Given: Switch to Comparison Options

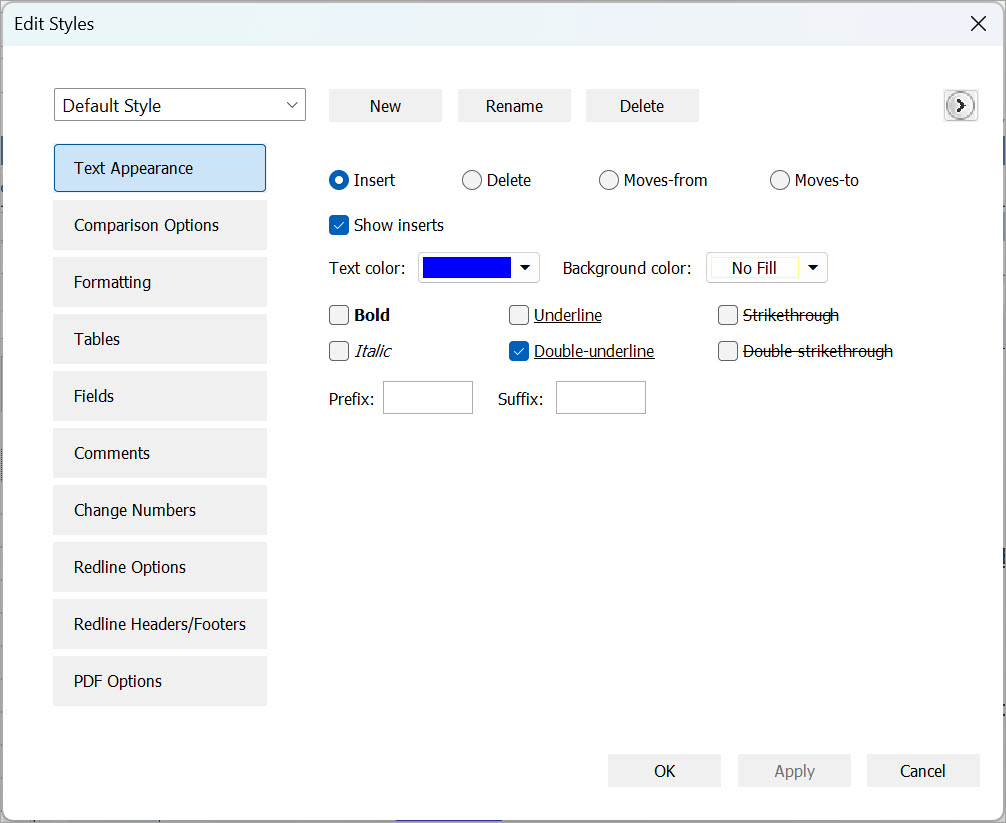Looking at the screenshot, I should pyautogui.click(x=160, y=225).
